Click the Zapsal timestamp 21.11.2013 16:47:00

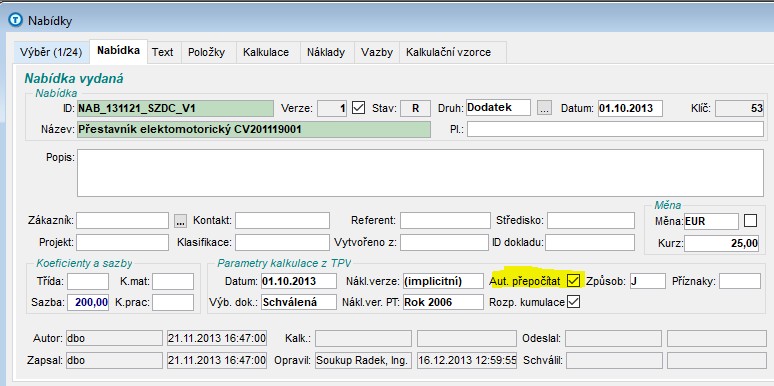(x=217, y=360)
